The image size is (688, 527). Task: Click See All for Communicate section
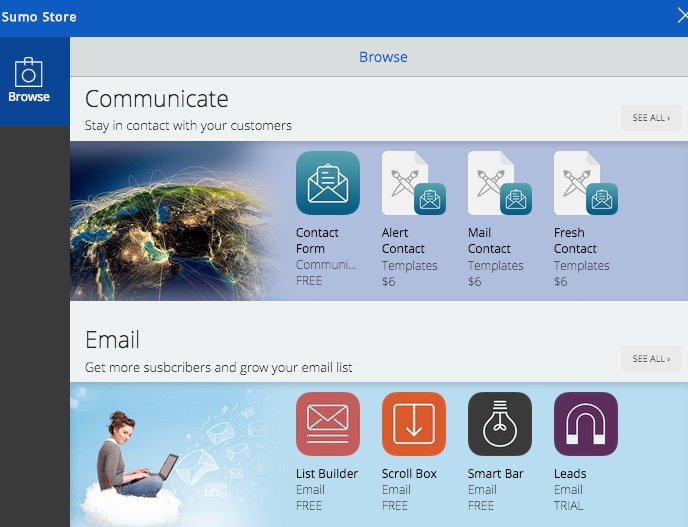pos(651,118)
